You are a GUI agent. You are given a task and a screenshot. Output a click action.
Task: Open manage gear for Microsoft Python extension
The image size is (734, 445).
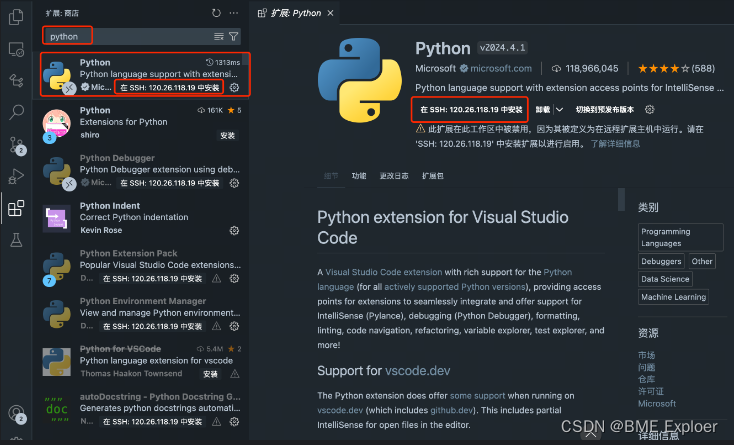(235, 88)
